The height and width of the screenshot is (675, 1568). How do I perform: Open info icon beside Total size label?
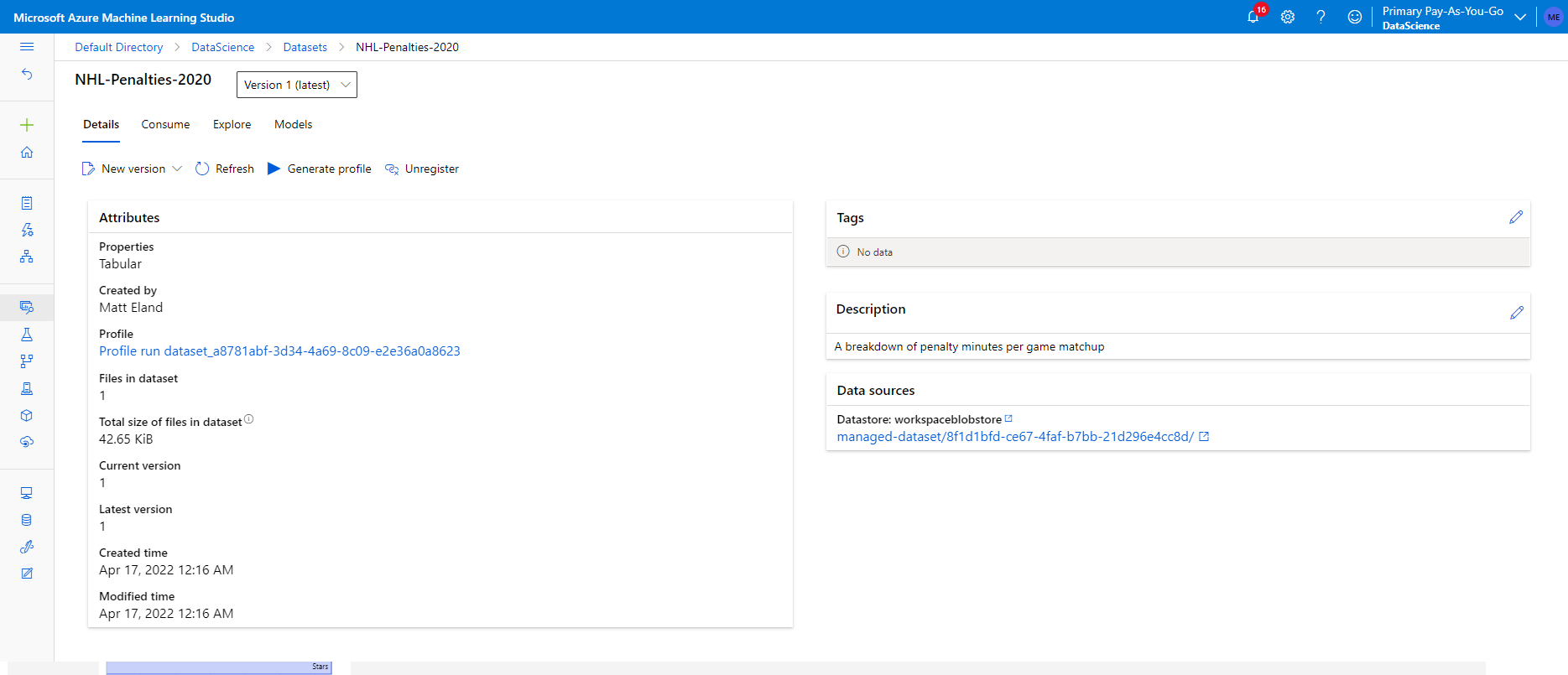pos(249,419)
